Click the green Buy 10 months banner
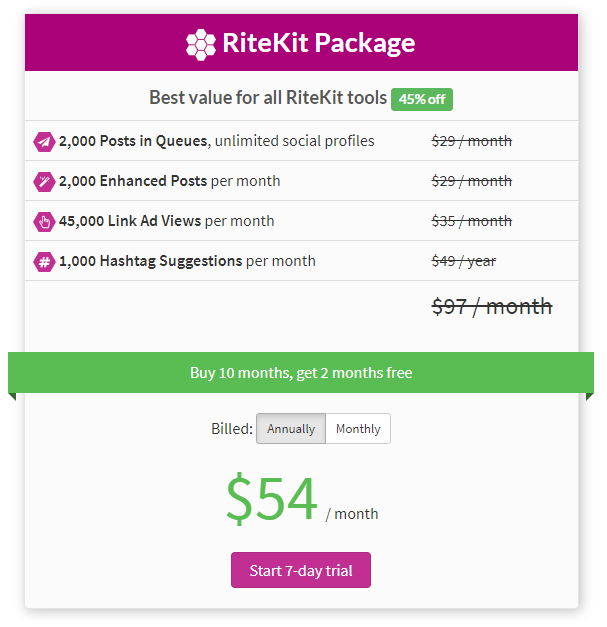The height and width of the screenshot is (627, 607). pos(301,373)
